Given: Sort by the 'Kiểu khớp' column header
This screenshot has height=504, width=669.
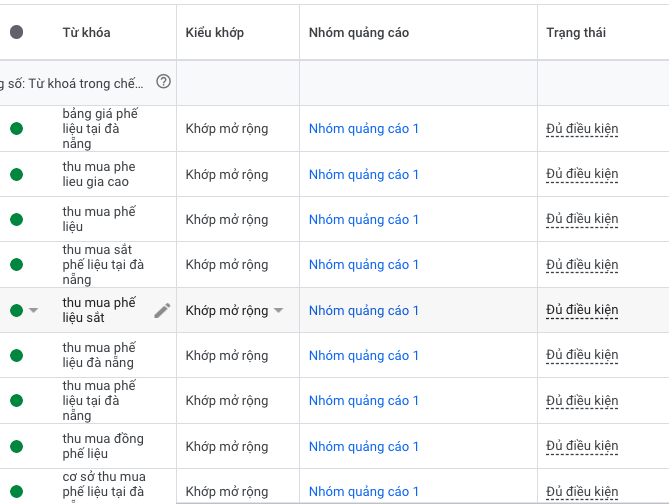Looking at the screenshot, I should click(214, 33).
